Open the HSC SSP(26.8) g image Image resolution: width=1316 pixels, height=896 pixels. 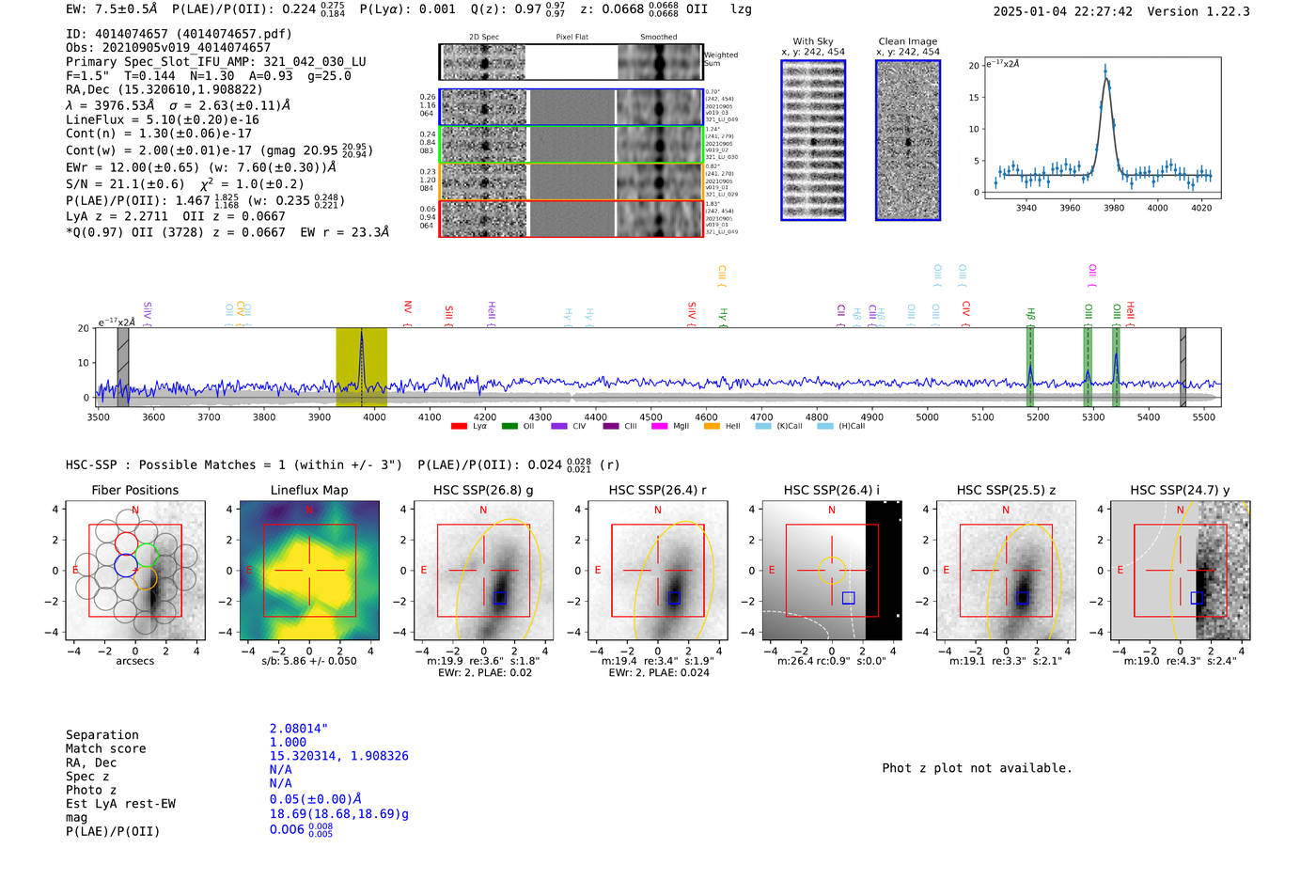(x=483, y=571)
